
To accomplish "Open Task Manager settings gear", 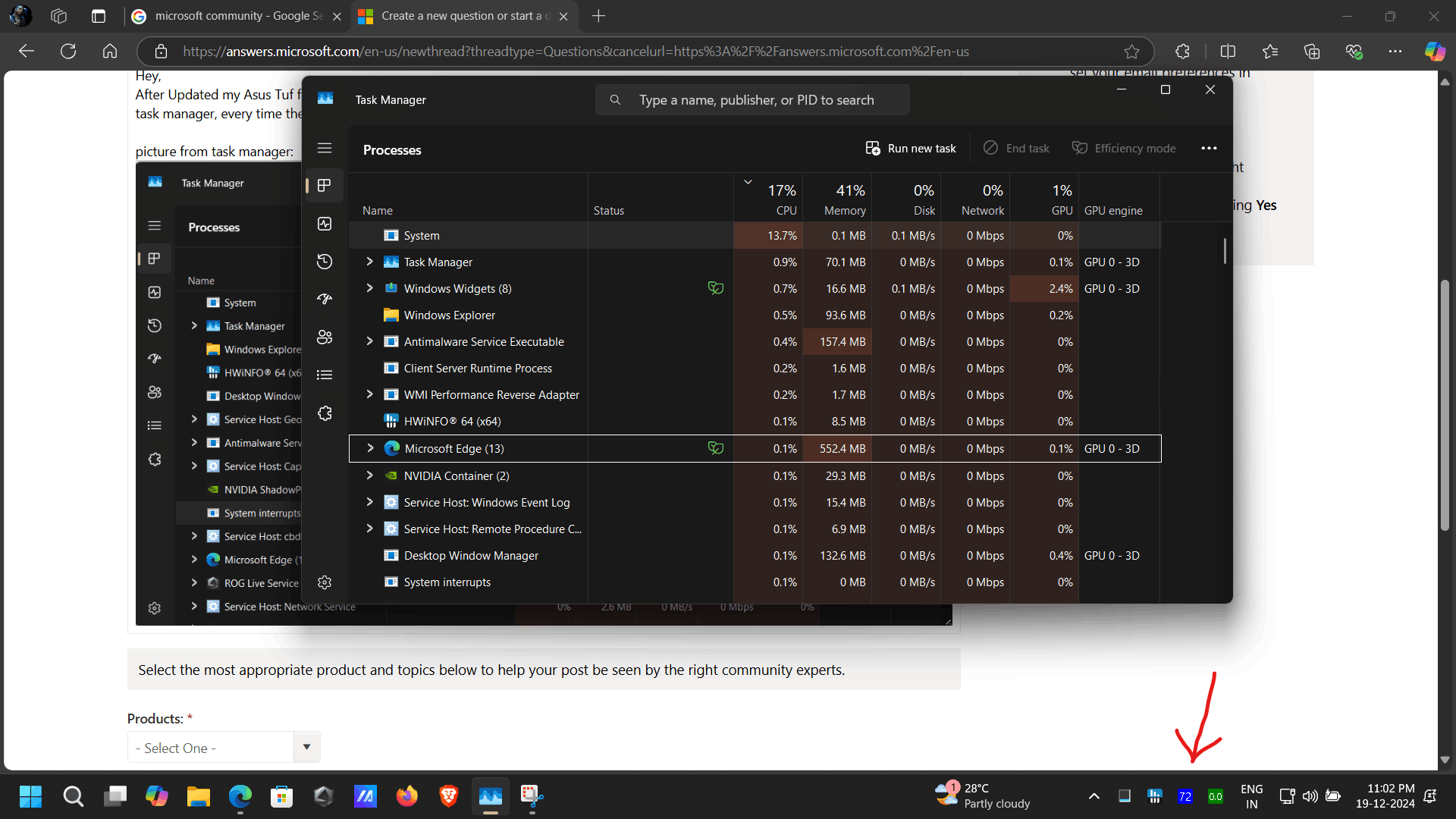I will click(x=325, y=582).
